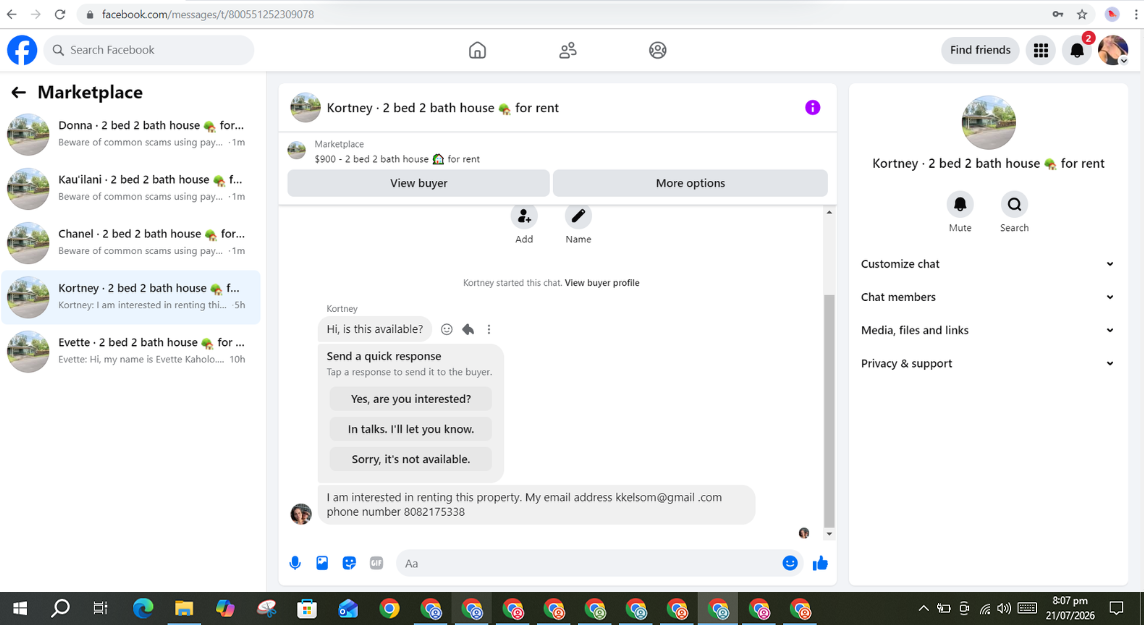Click in Search Facebook field
Image resolution: width=1144 pixels, height=625 pixels.
tap(149, 50)
